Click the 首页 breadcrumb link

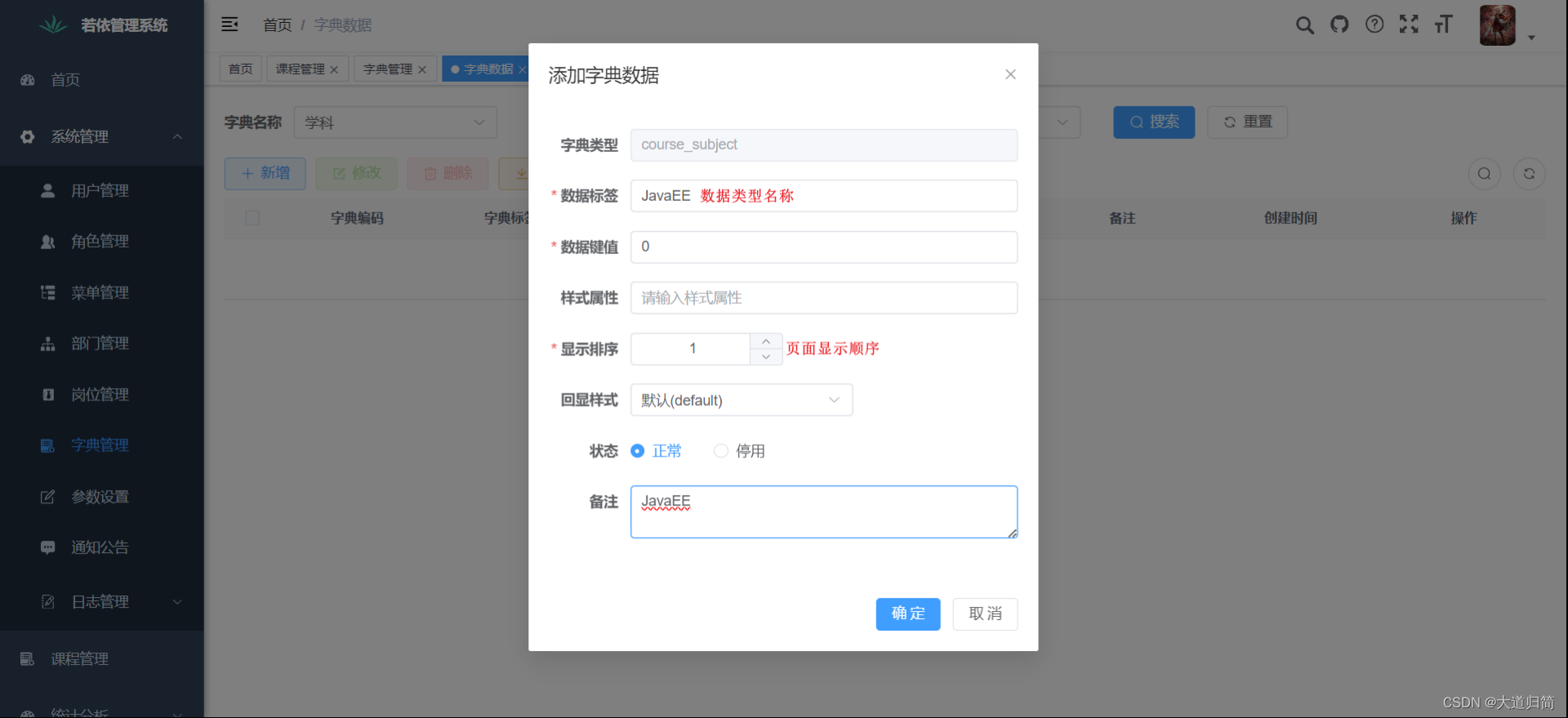pyautogui.click(x=278, y=25)
